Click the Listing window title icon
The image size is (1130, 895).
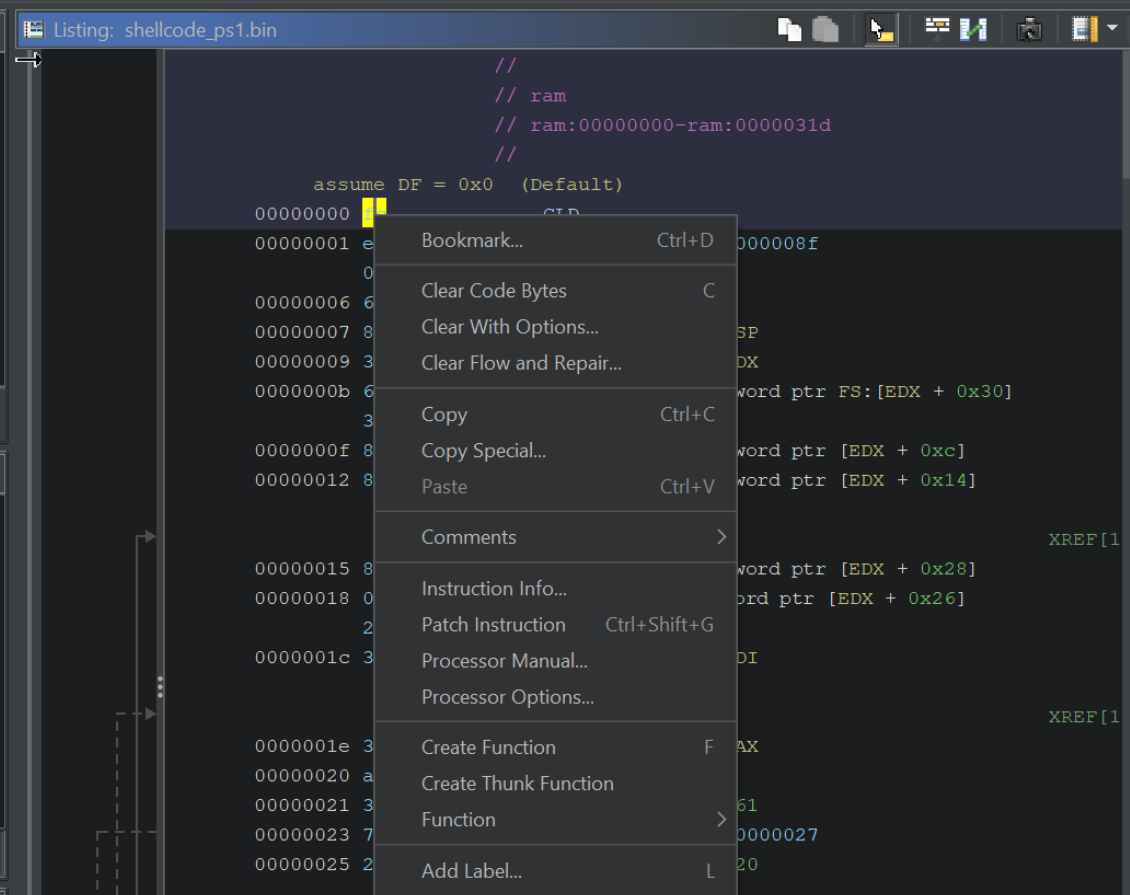(x=34, y=30)
